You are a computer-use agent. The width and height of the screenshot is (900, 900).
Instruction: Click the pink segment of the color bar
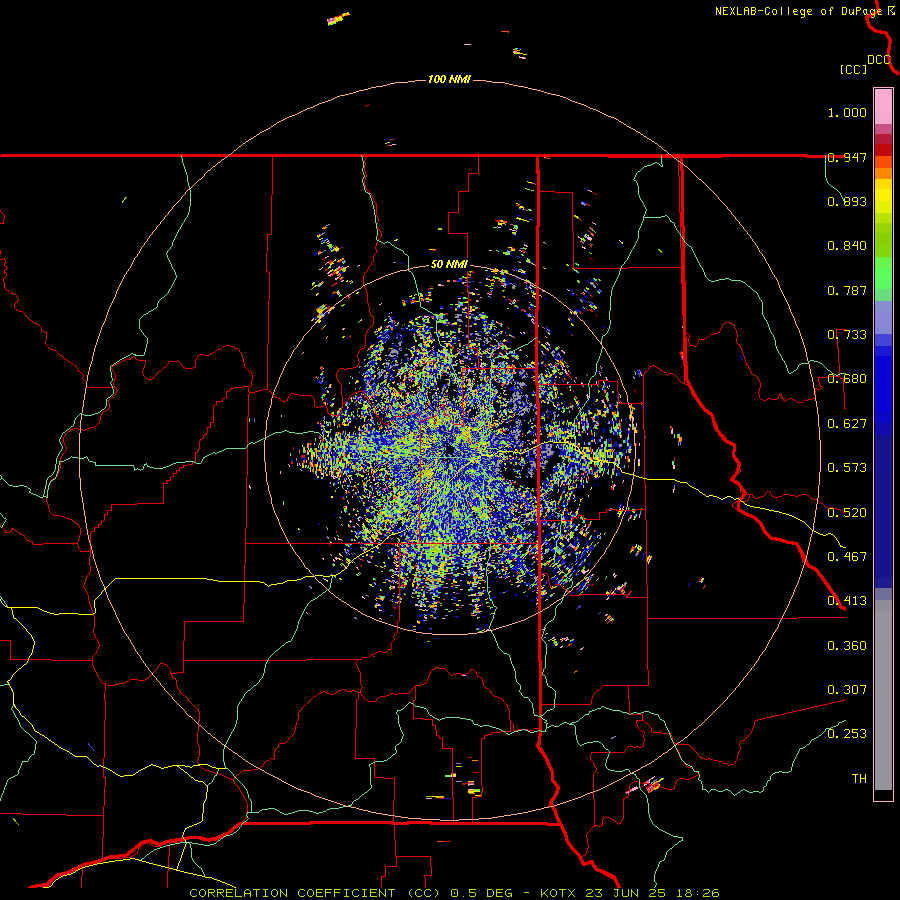(883, 107)
